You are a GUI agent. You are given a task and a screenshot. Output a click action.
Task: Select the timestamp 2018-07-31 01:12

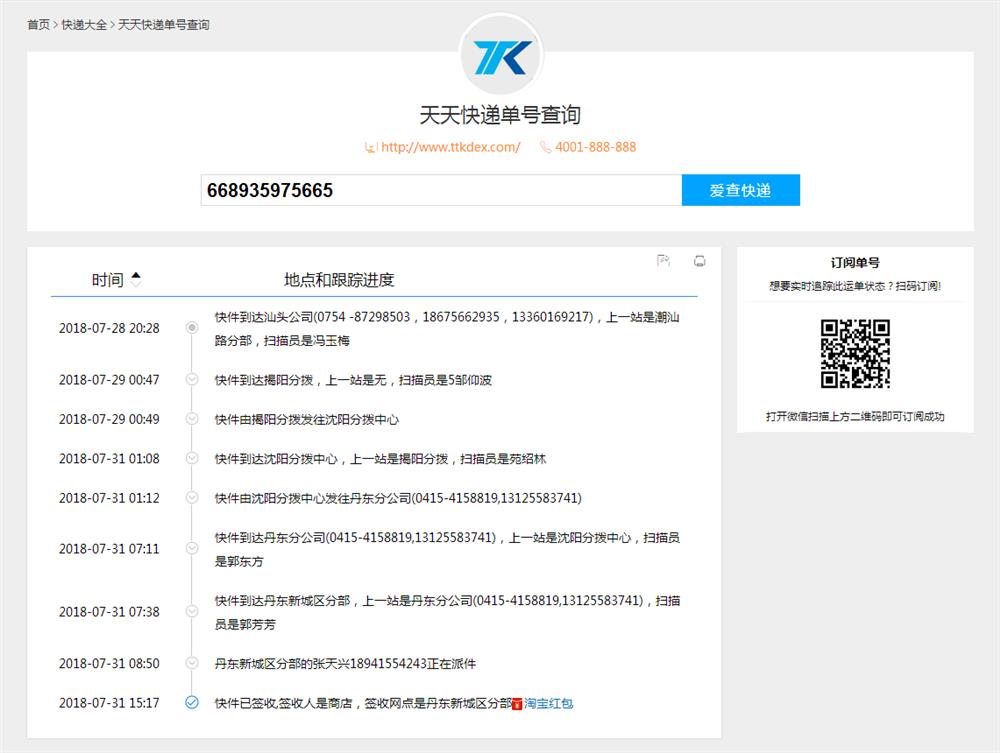tap(109, 498)
